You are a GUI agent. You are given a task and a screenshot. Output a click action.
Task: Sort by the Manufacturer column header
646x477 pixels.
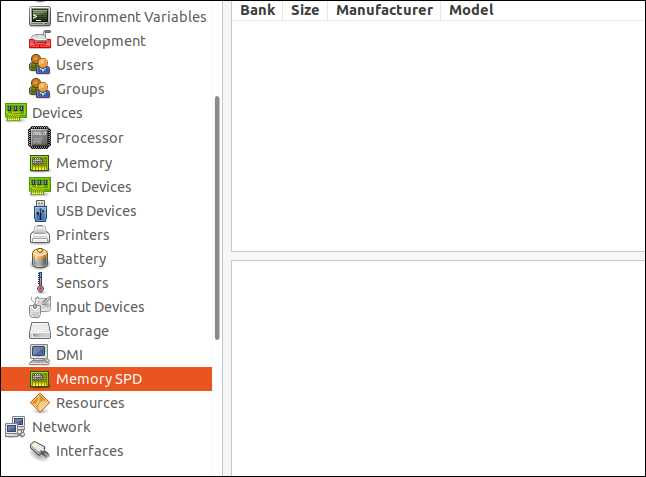click(x=384, y=10)
